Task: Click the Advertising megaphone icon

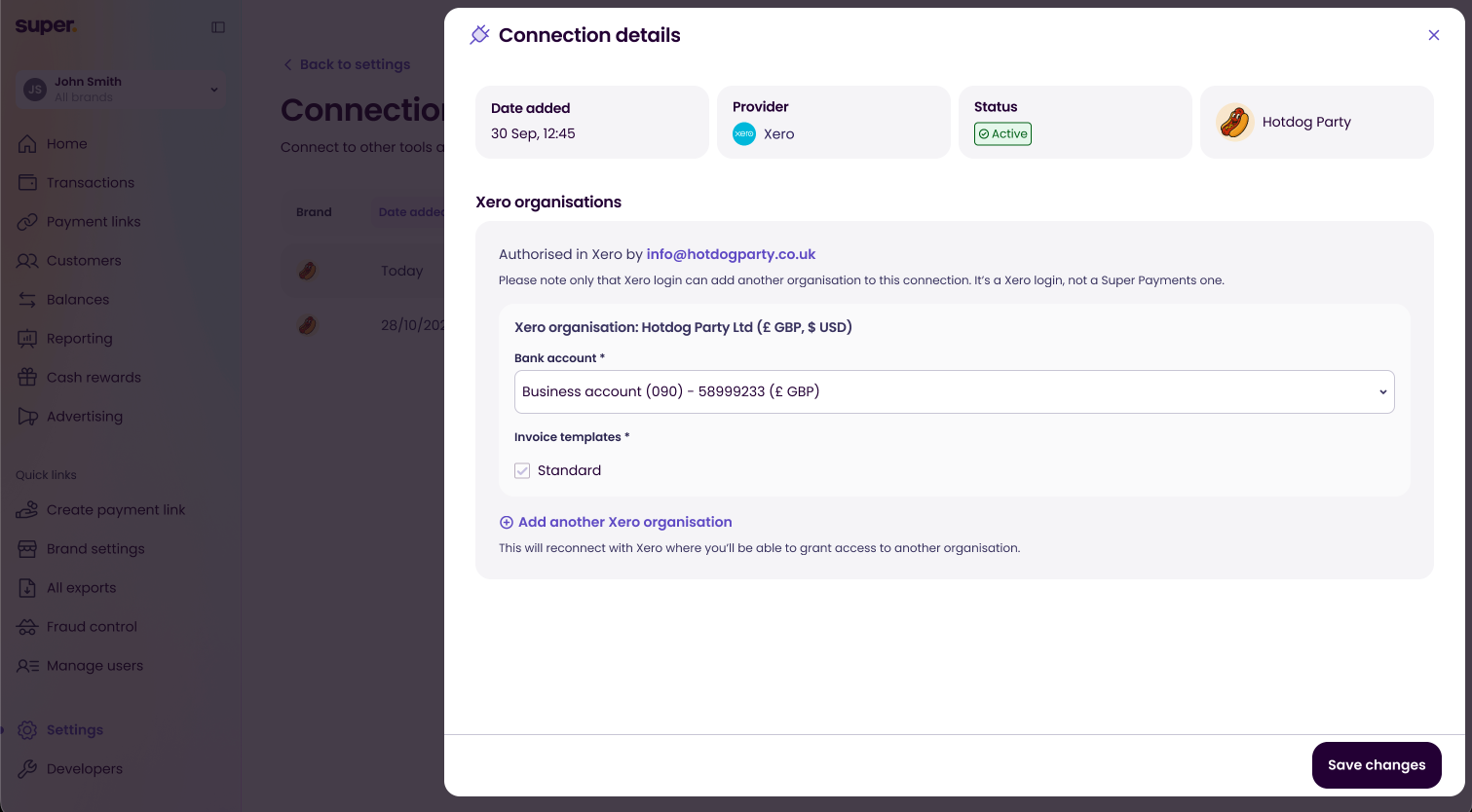Action: click(x=27, y=417)
